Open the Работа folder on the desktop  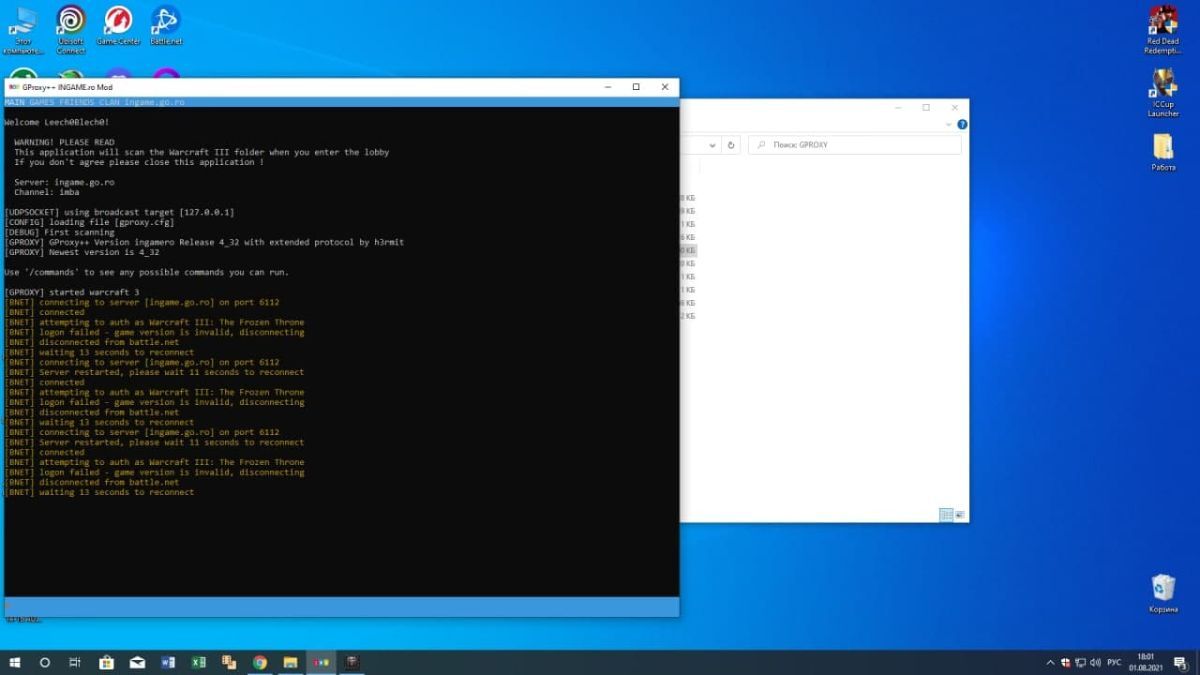tap(1163, 148)
